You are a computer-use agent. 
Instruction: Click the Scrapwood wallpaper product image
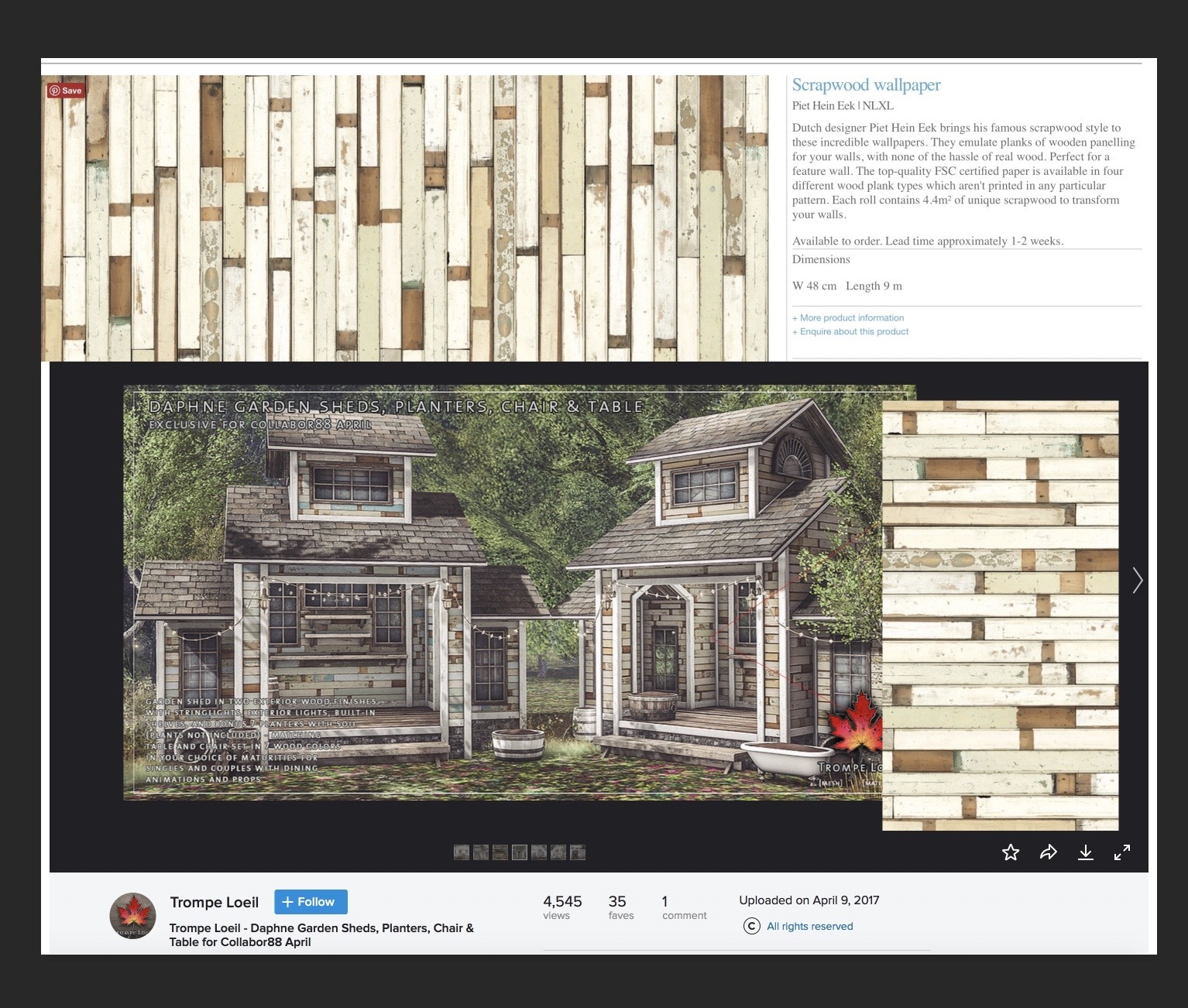pyautogui.click(x=405, y=218)
